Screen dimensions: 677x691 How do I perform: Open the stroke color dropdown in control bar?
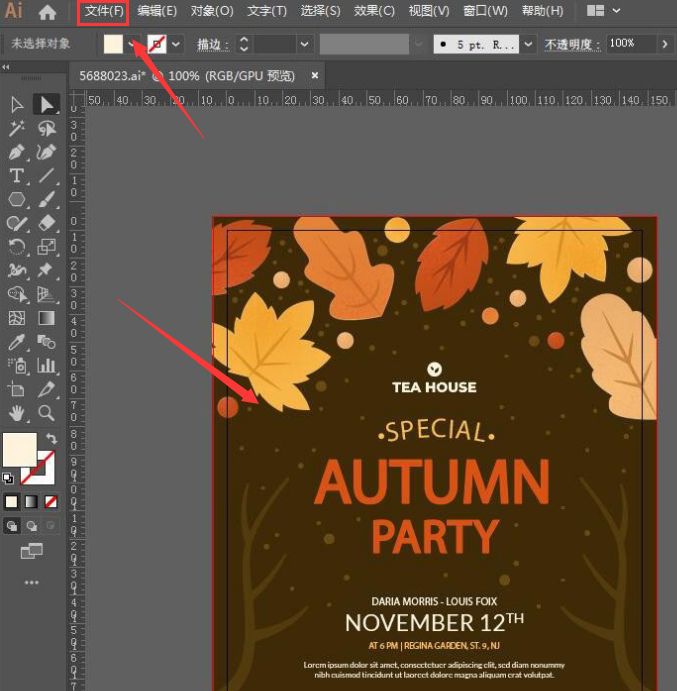tap(177, 44)
